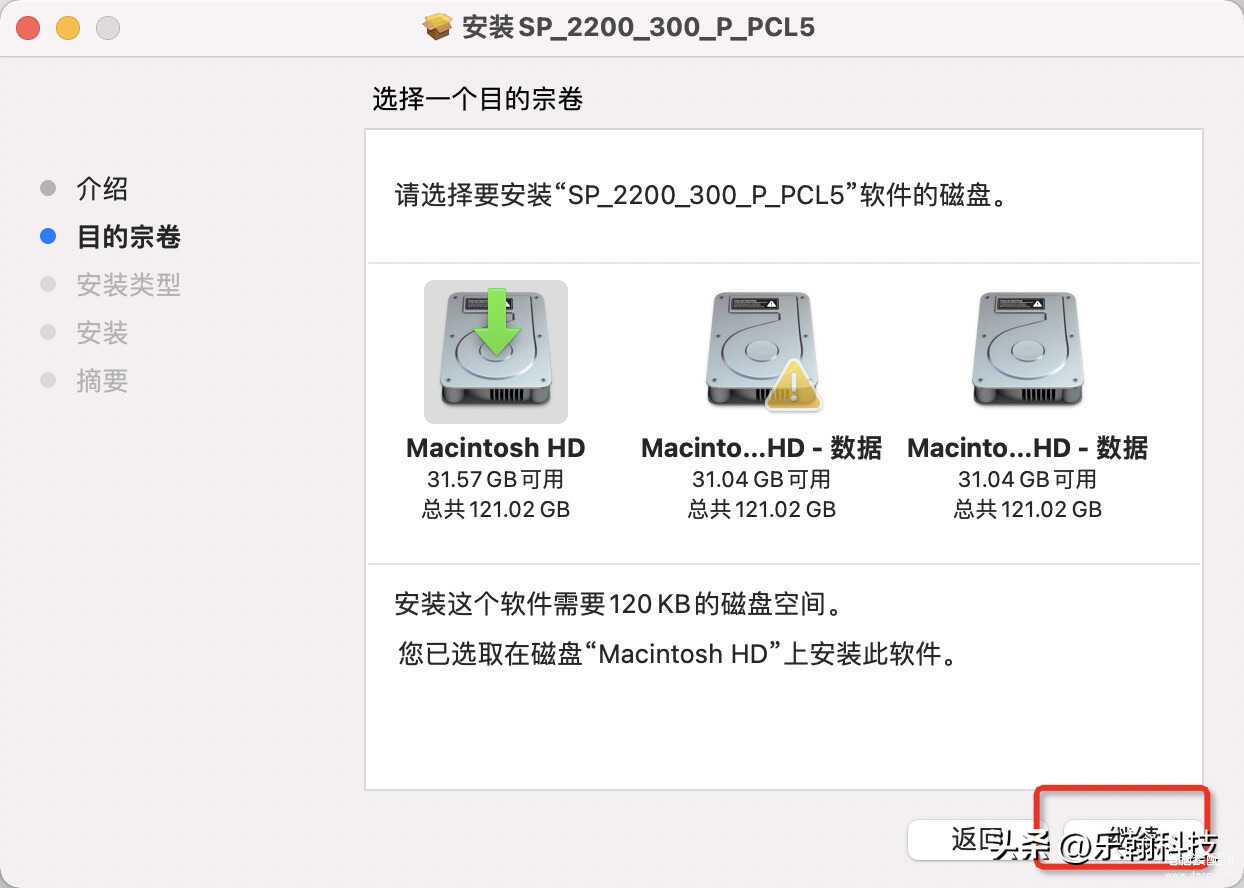Minimize the installer with yellow button

[x=68, y=28]
